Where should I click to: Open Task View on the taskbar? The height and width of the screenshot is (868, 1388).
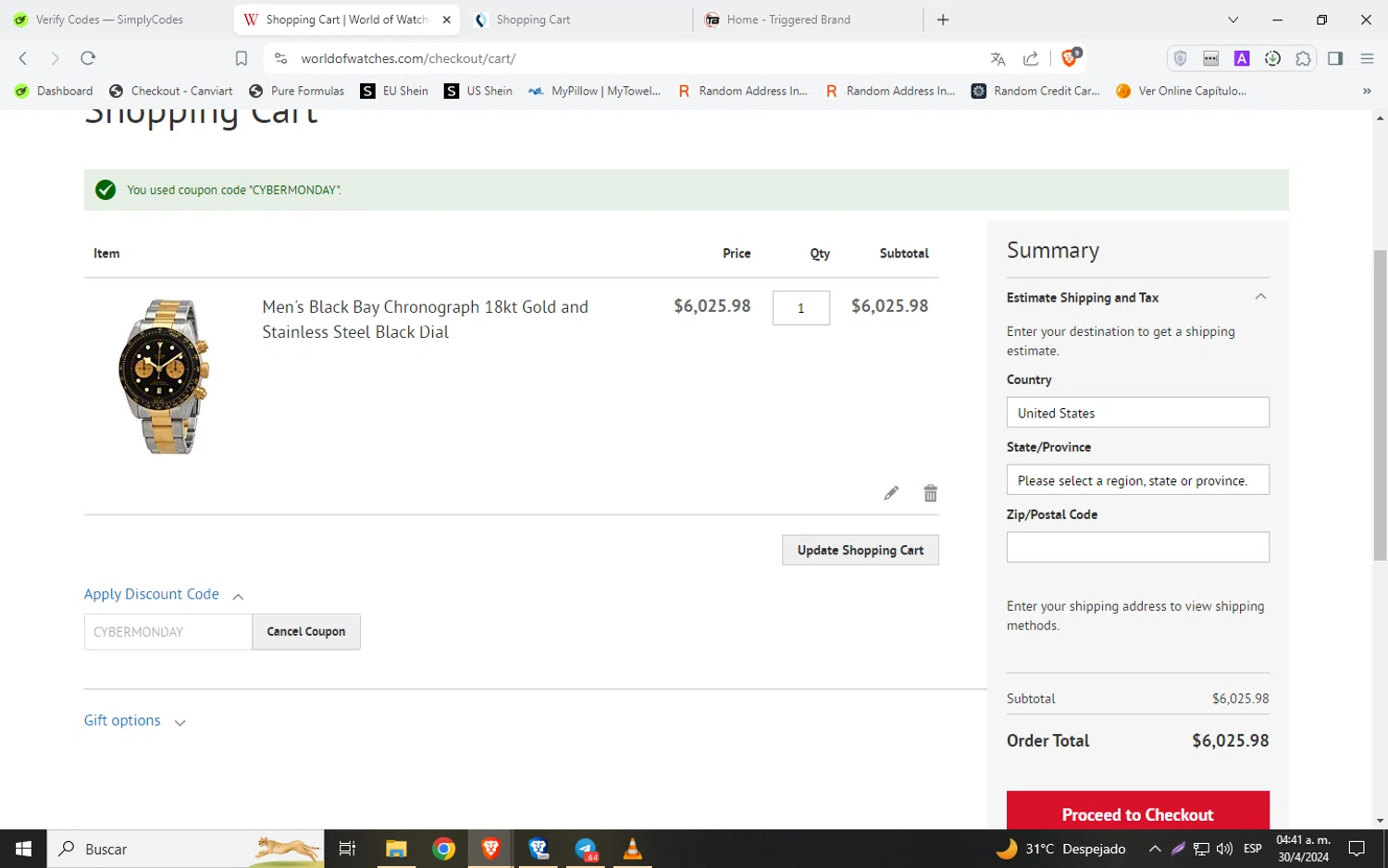(347, 849)
